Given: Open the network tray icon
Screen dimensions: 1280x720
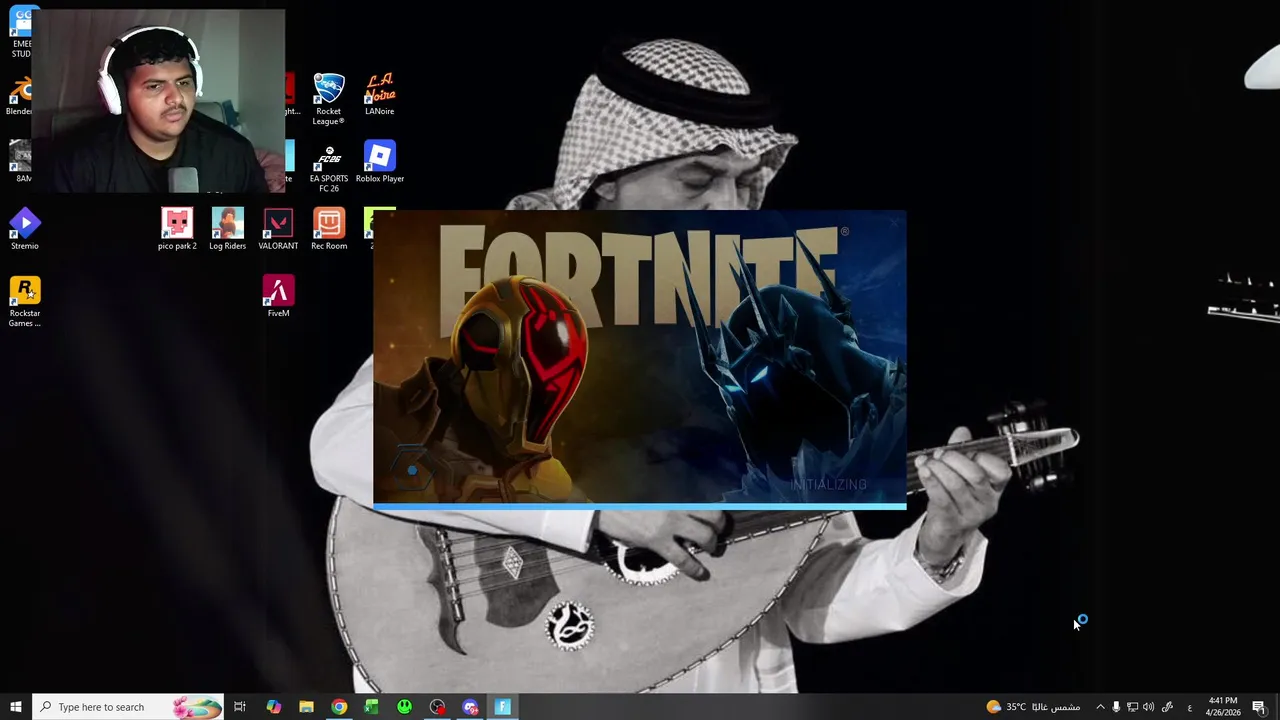Looking at the screenshot, I should tap(1132, 707).
